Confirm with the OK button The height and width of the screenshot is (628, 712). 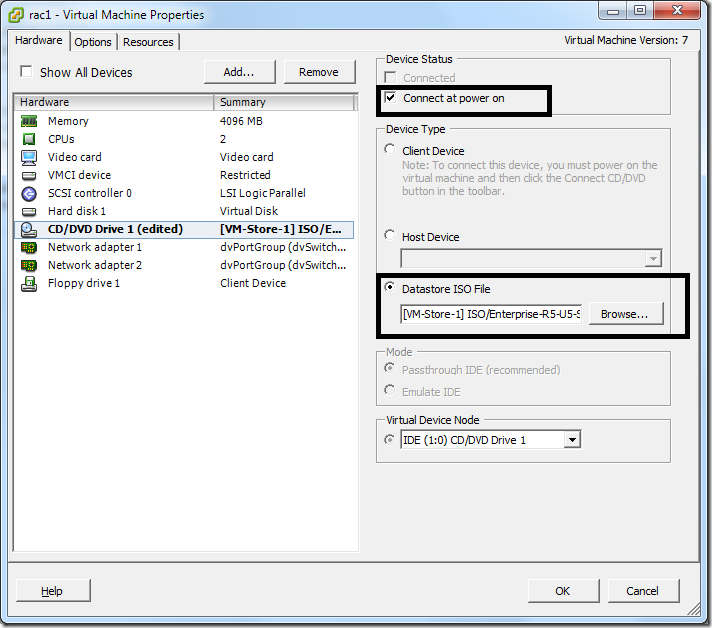[x=563, y=591]
